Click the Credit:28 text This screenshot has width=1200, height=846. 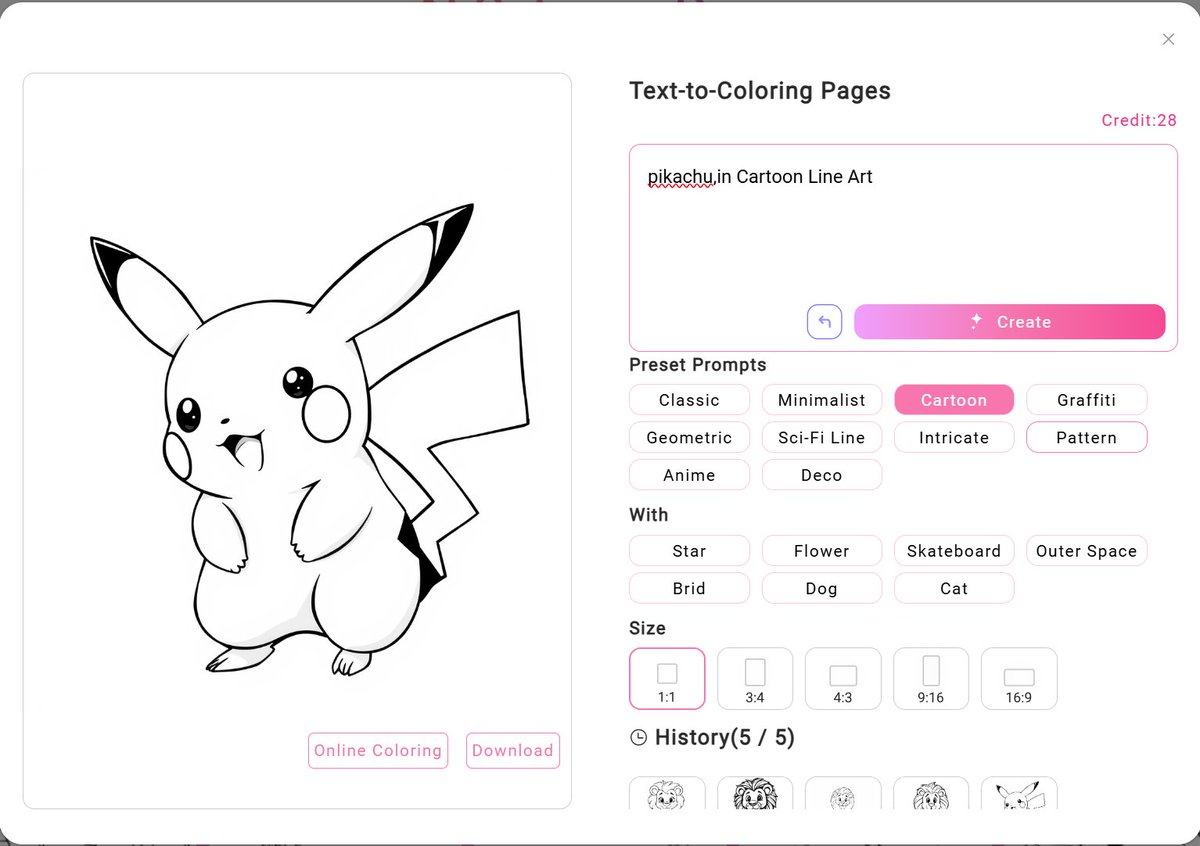click(1139, 120)
